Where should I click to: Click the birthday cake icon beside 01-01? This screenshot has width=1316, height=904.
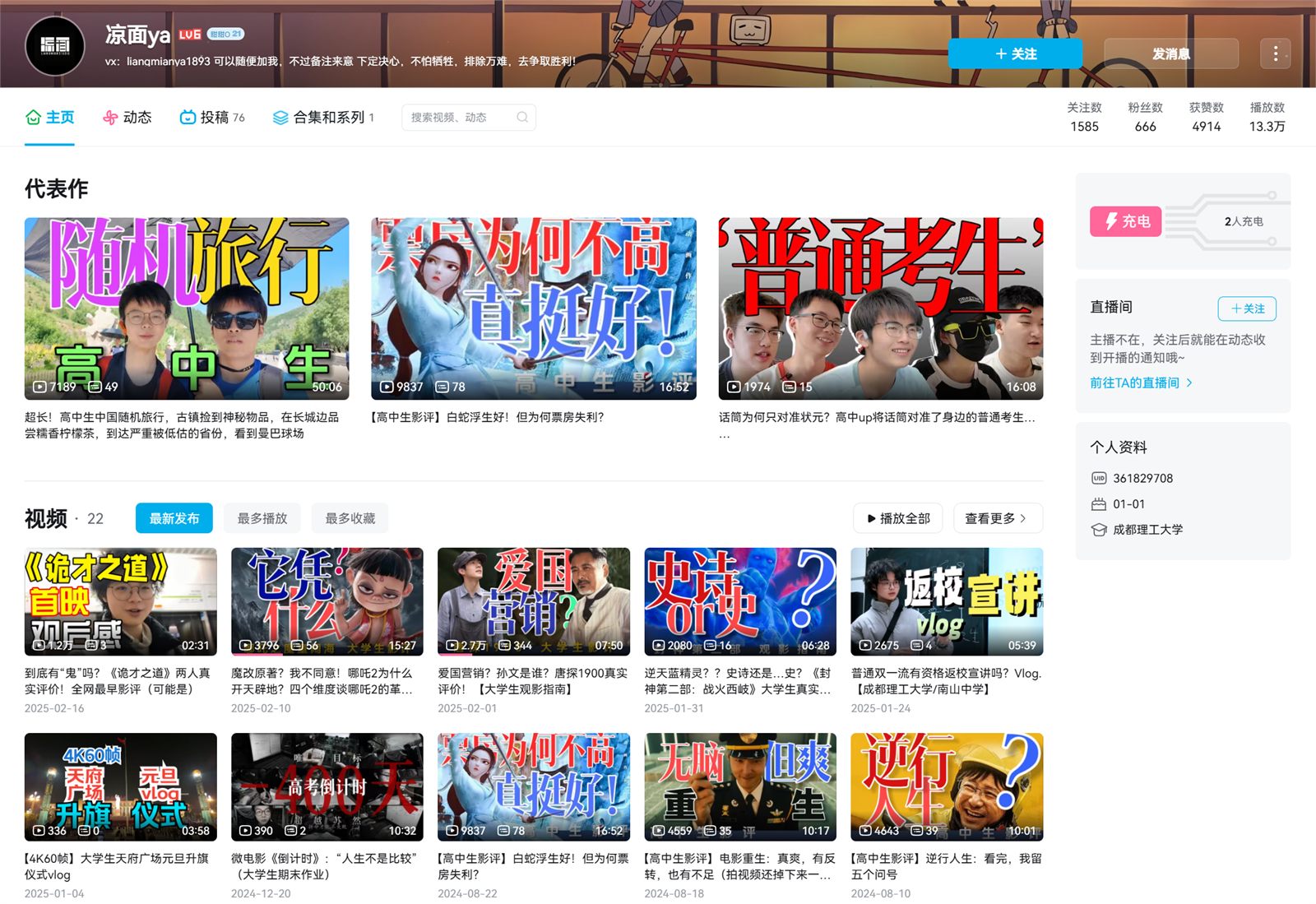coord(1099,504)
